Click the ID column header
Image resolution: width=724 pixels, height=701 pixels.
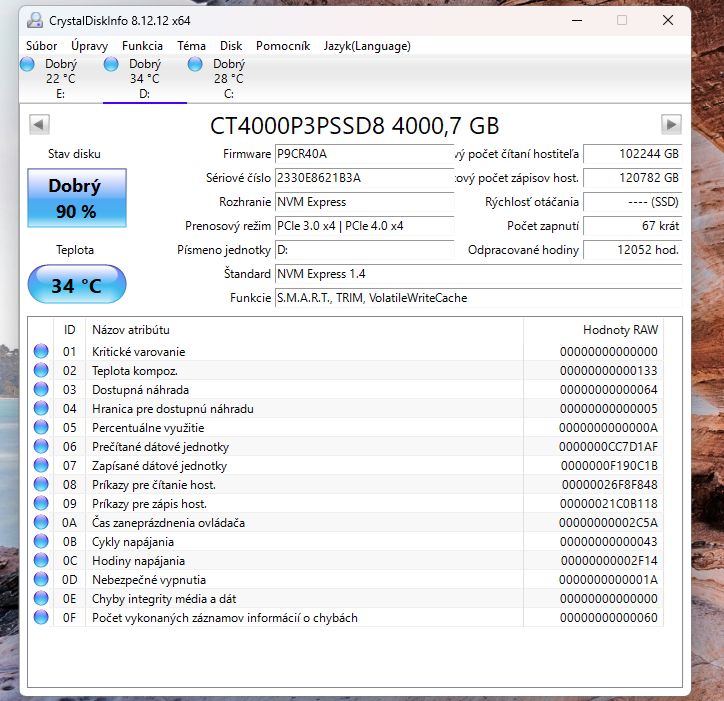coord(69,330)
